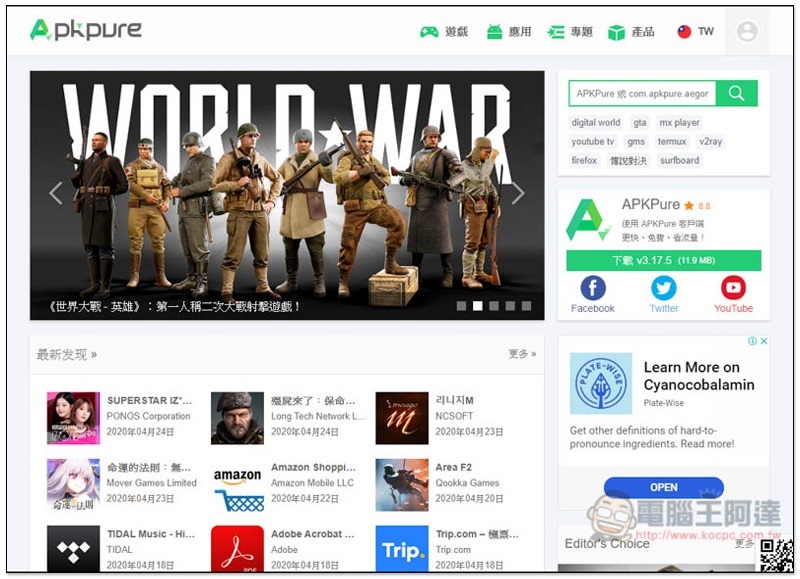Jump to third banner slide indicator
Screen dimensions: 800x579
[x=494, y=306]
